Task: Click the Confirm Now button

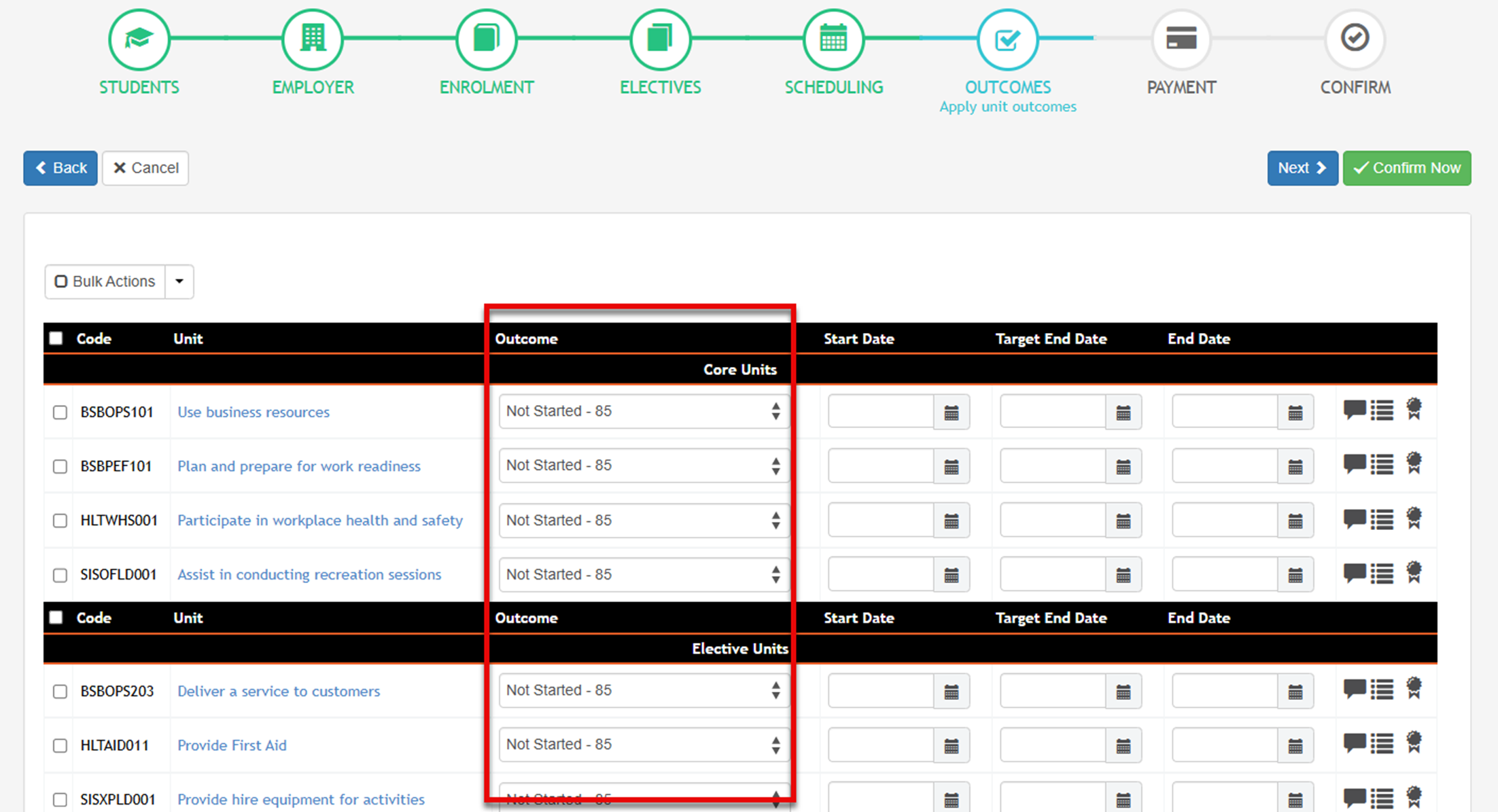Action: pyautogui.click(x=1407, y=168)
